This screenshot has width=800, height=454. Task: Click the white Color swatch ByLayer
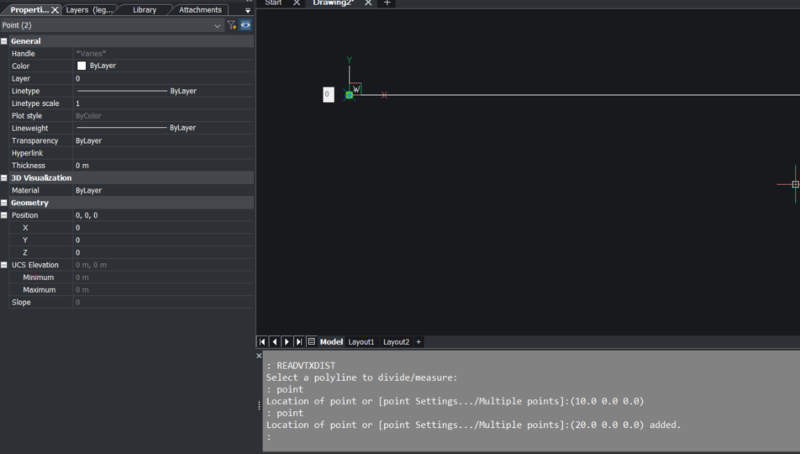click(x=82, y=66)
